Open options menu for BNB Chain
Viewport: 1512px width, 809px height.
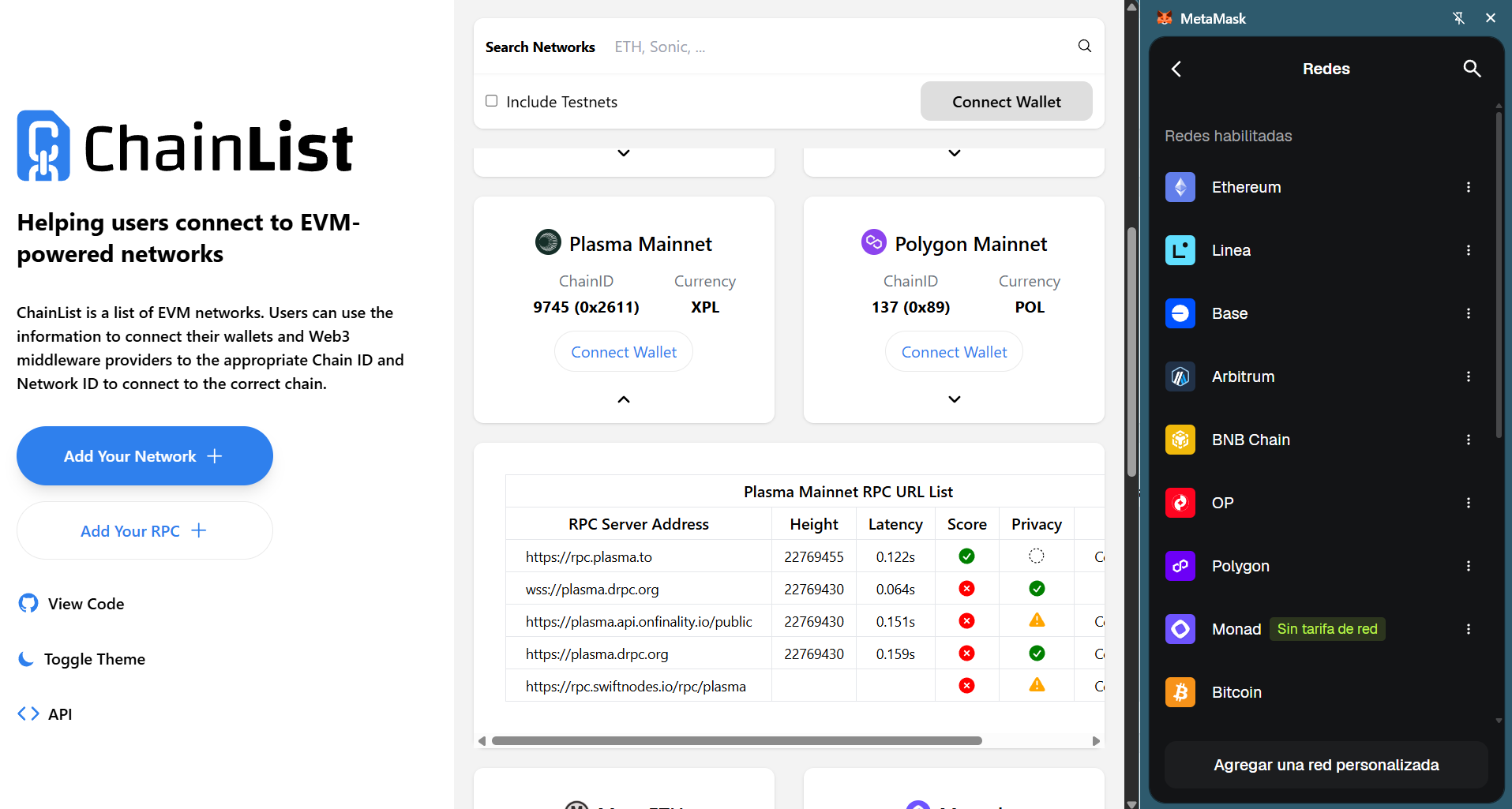click(x=1469, y=440)
